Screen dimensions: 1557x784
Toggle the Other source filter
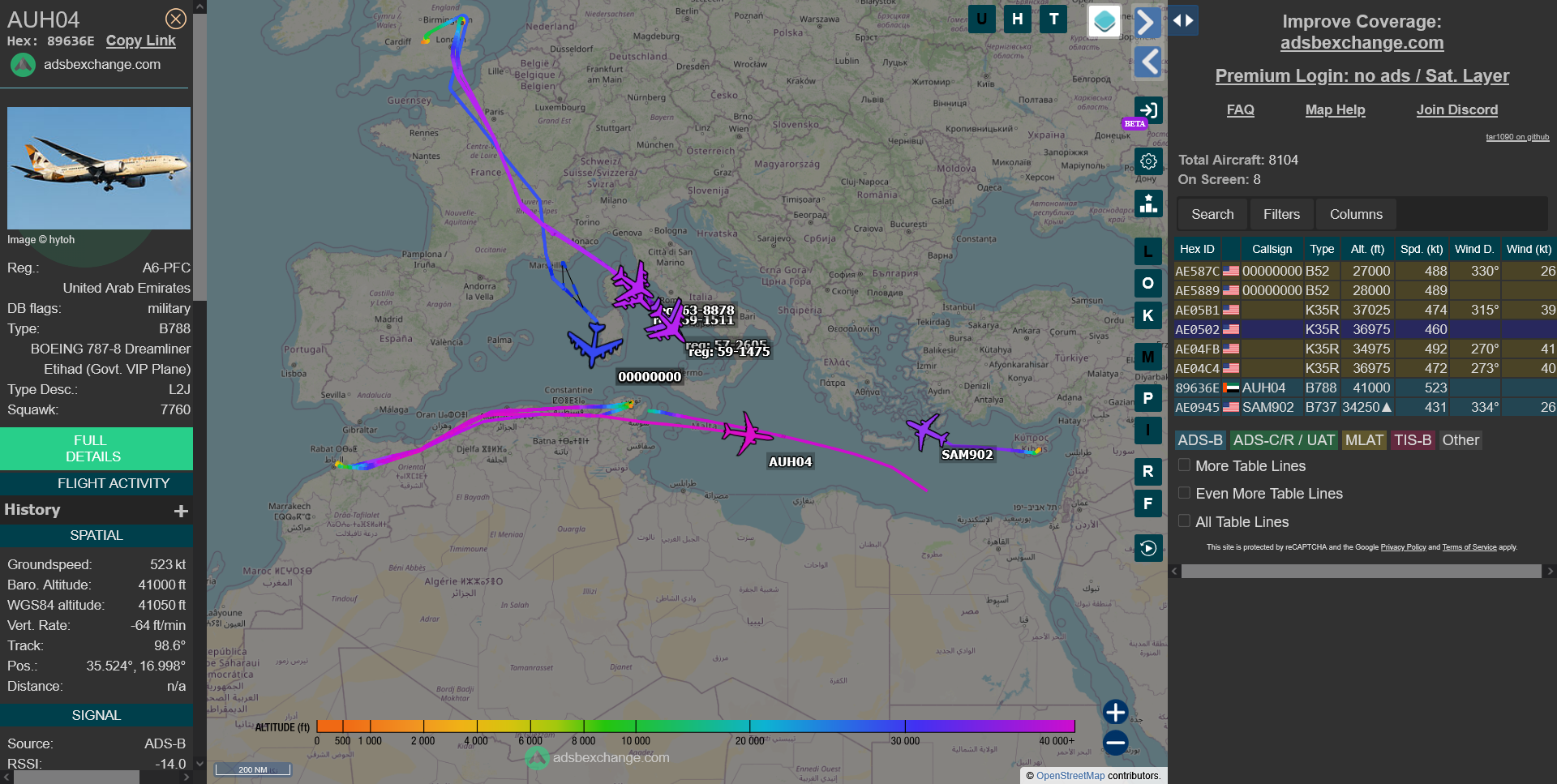click(x=1460, y=440)
